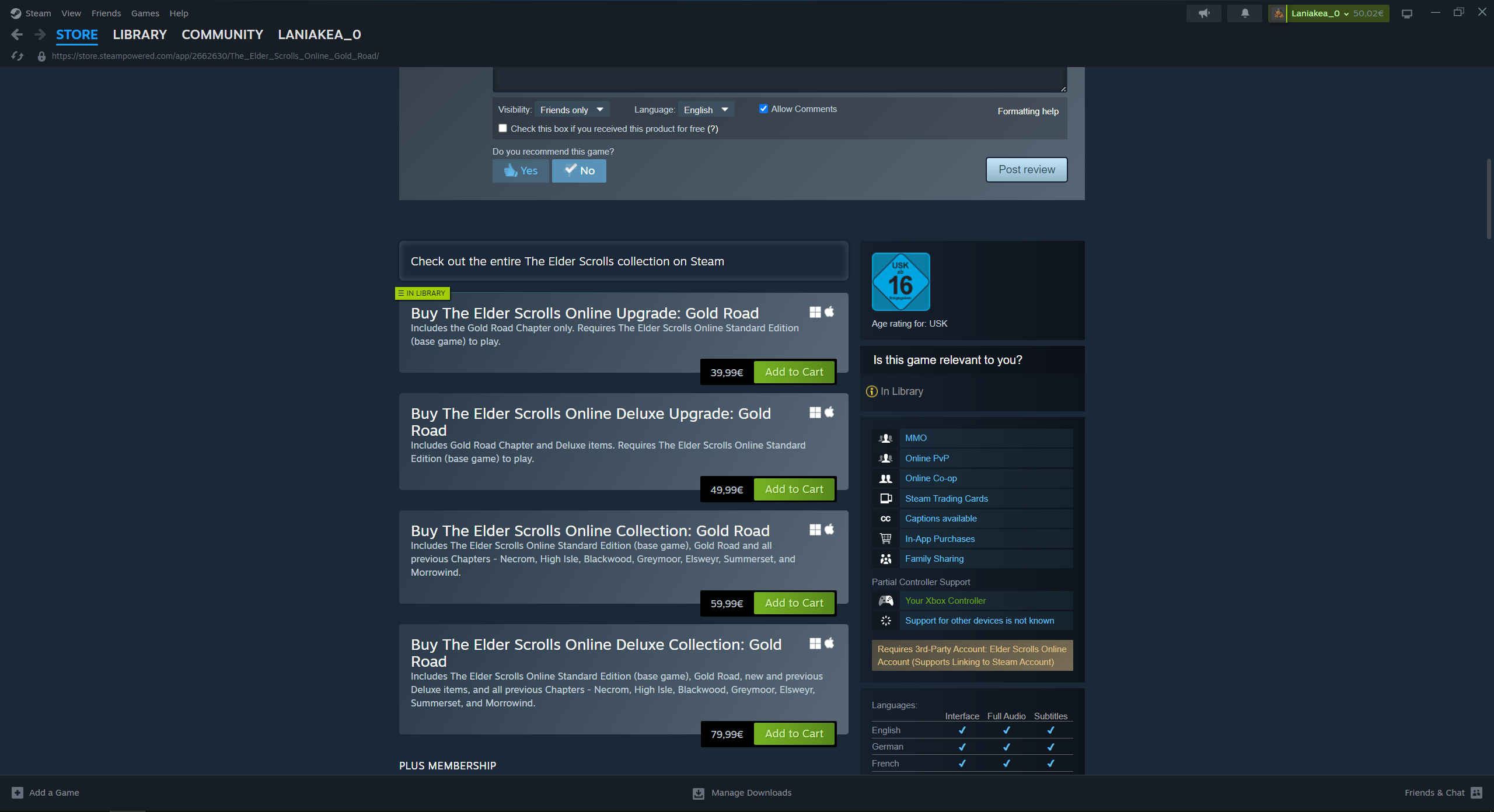Click the page reload icon

(18, 56)
